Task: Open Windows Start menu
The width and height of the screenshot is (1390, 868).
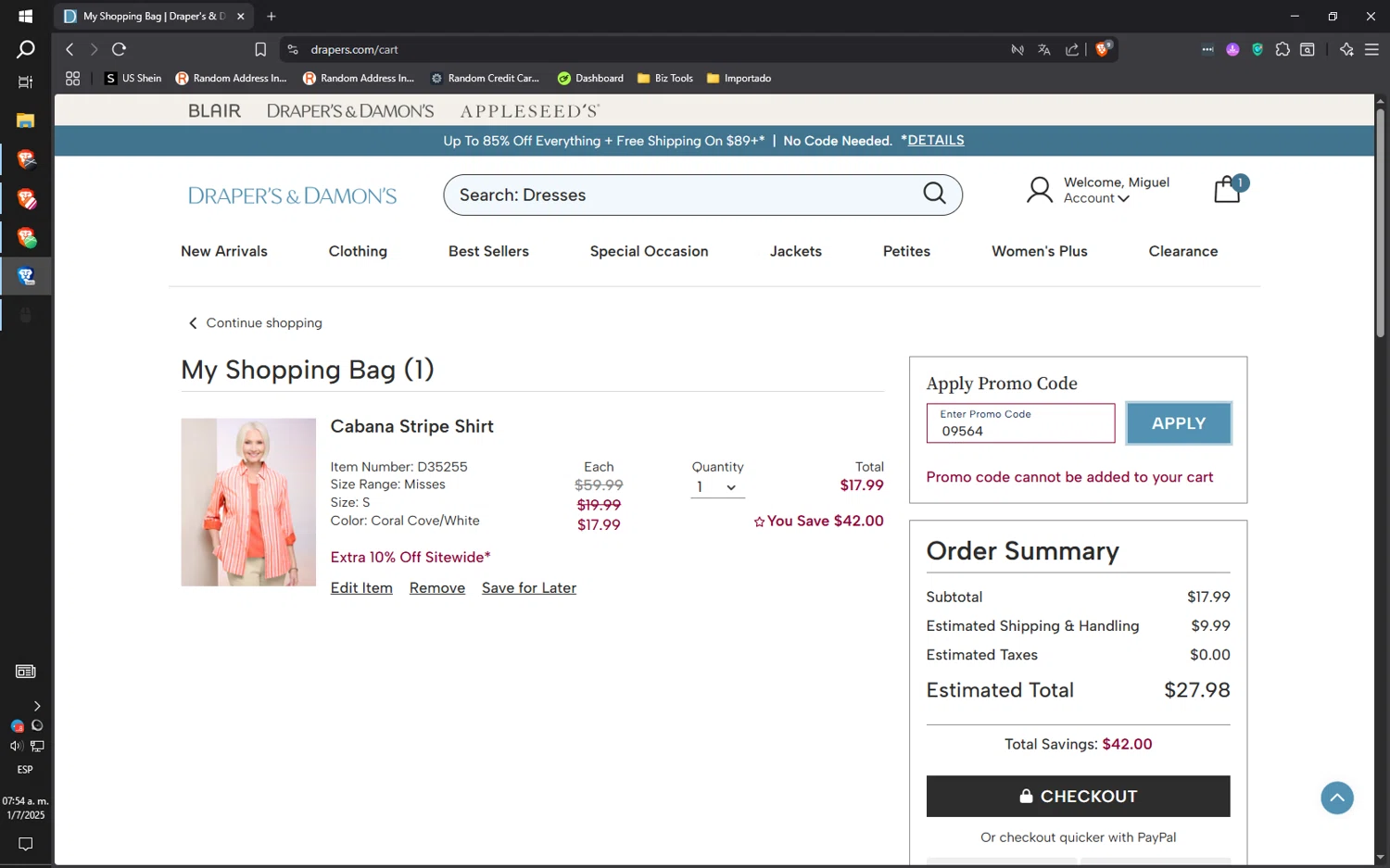Action: click(x=25, y=16)
